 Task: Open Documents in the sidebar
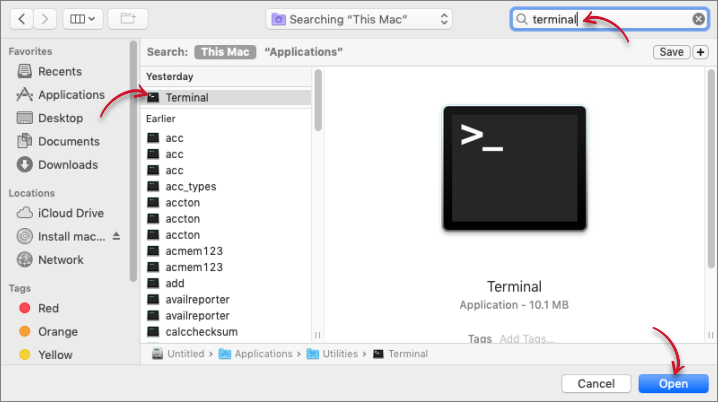tap(69, 141)
